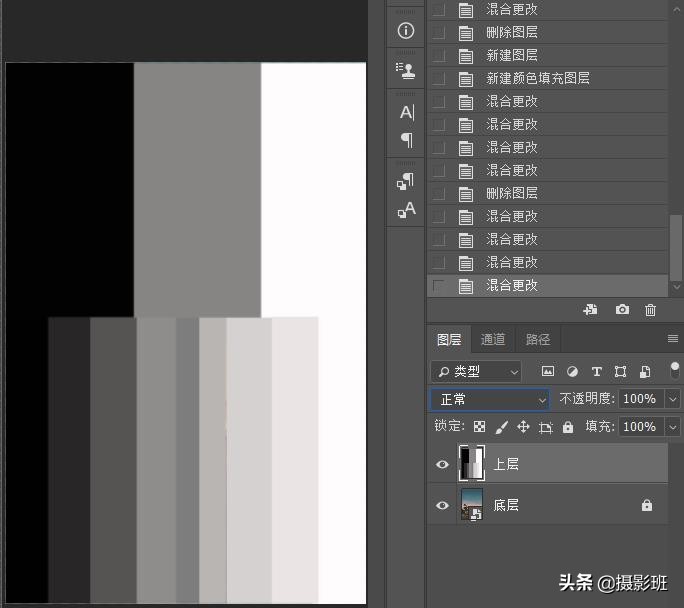Select the 新建图层 history state
684x608 pixels.
point(547,55)
